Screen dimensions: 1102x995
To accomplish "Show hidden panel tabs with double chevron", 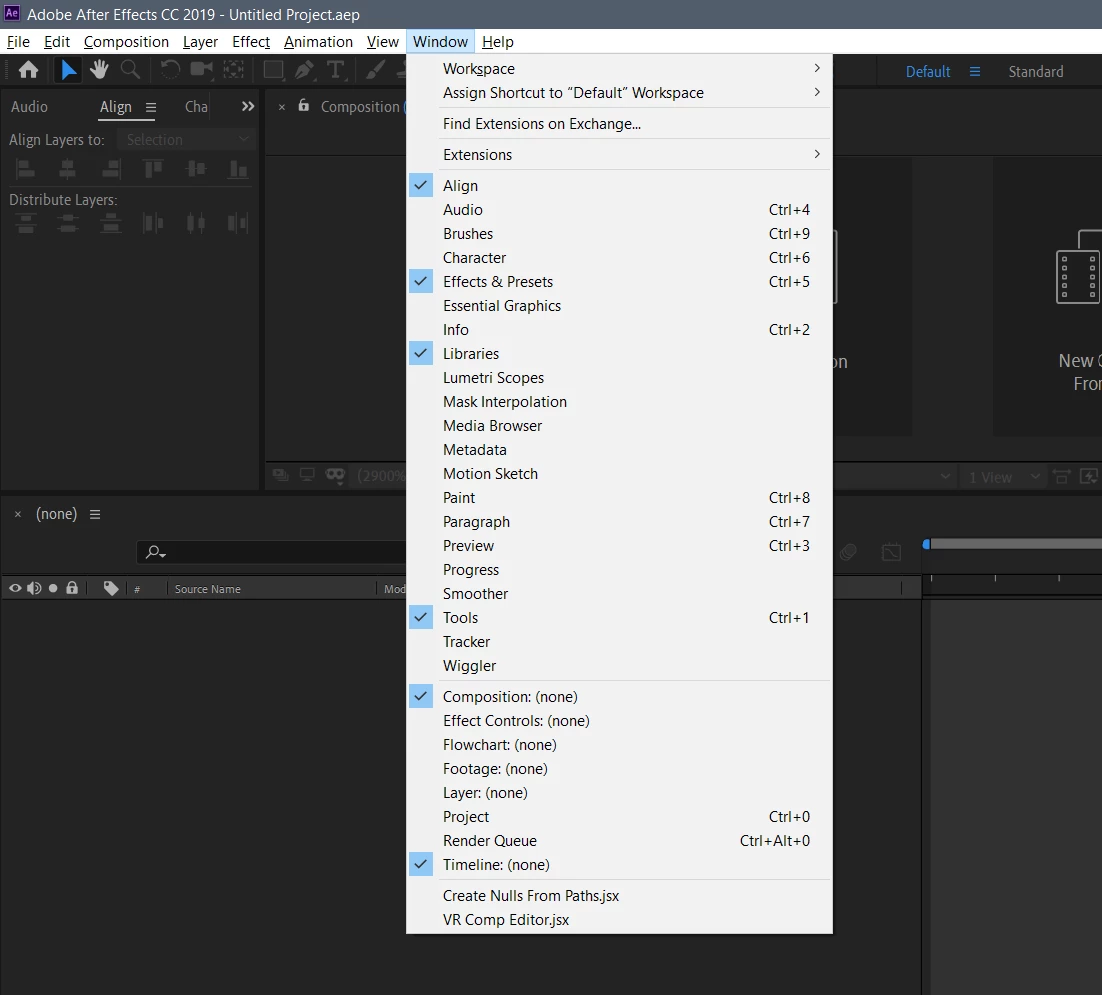I will [x=247, y=106].
